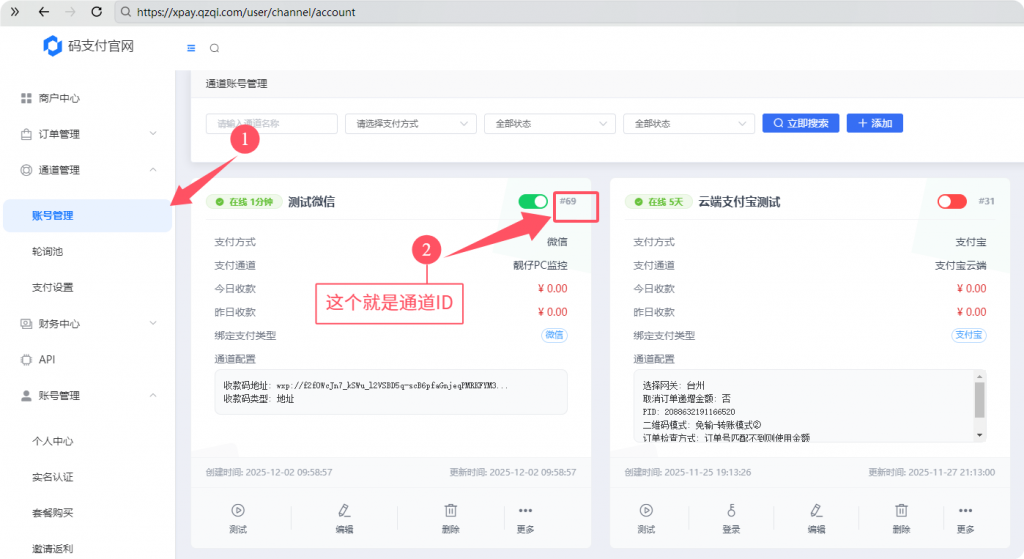Click the browser back arrow
The height and width of the screenshot is (559, 1024).
(x=44, y=12)
